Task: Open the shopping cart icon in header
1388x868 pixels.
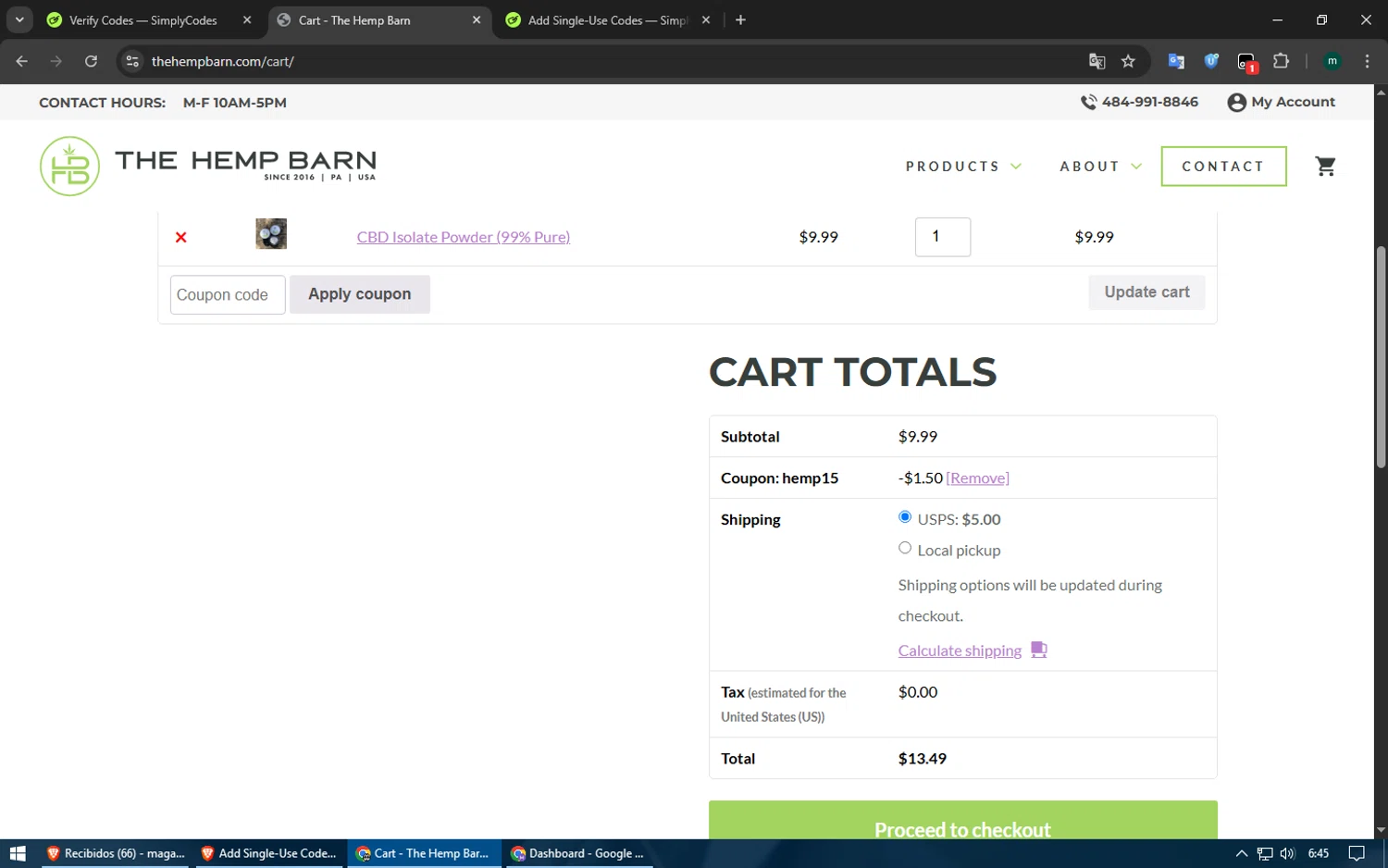Action: (1325, 167)
